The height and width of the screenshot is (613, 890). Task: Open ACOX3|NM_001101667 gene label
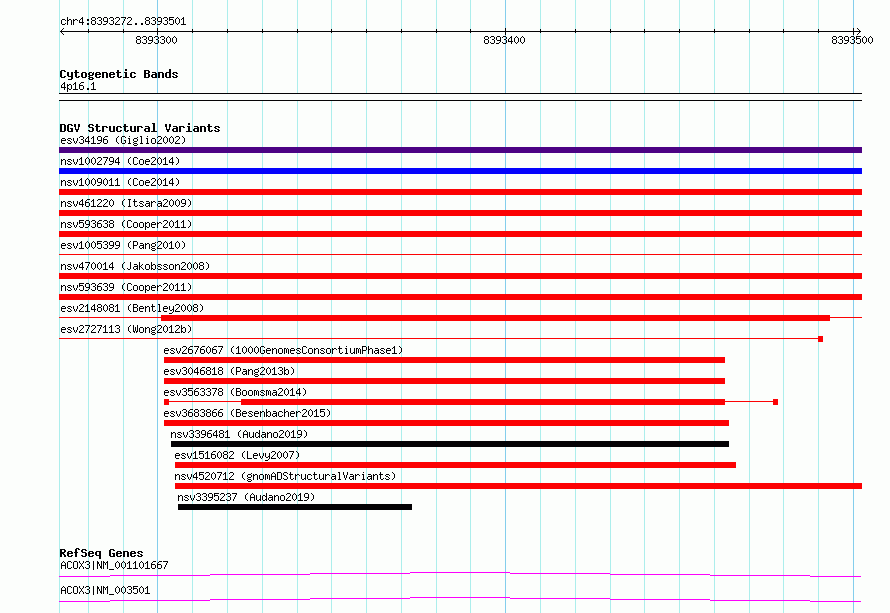pos(114,565)
